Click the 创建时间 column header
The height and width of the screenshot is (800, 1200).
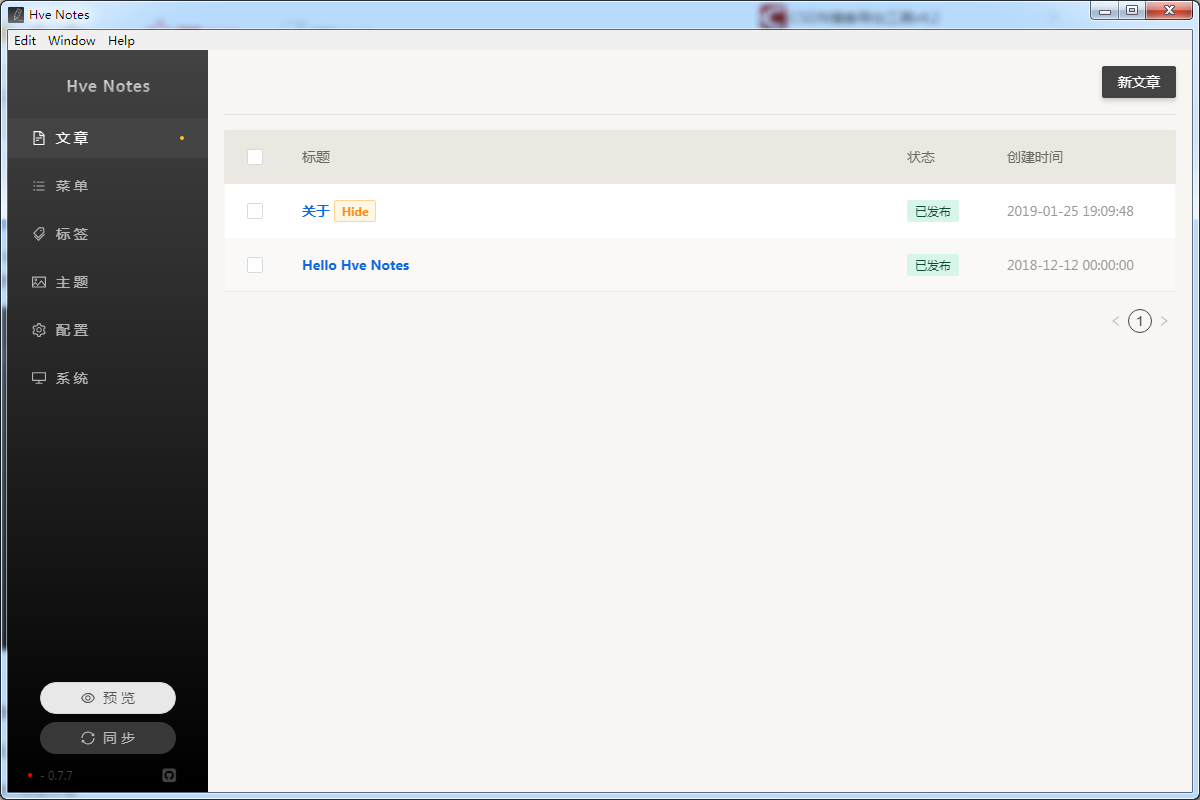(x=1035, y=157)
